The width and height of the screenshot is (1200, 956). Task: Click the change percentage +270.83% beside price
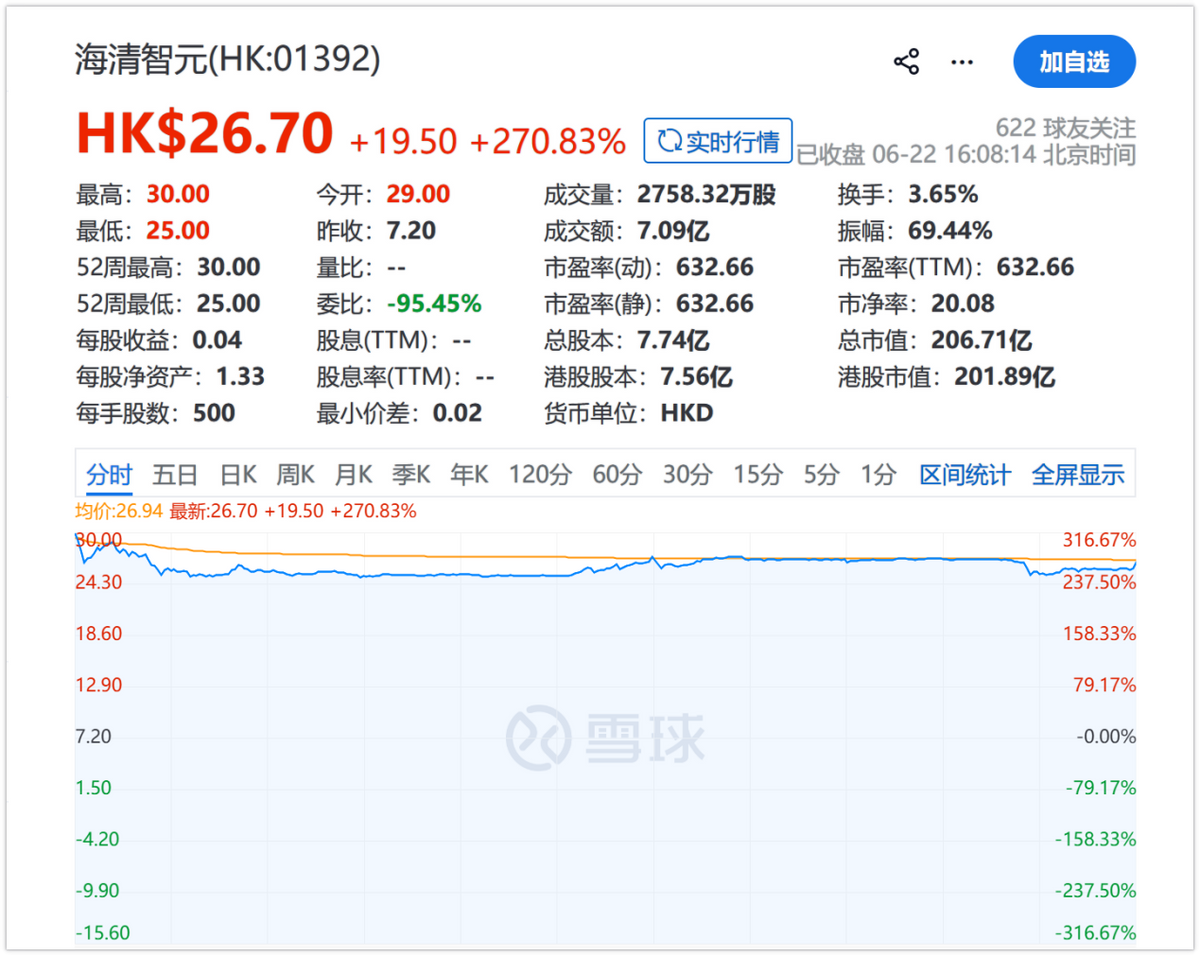point(548,141)
